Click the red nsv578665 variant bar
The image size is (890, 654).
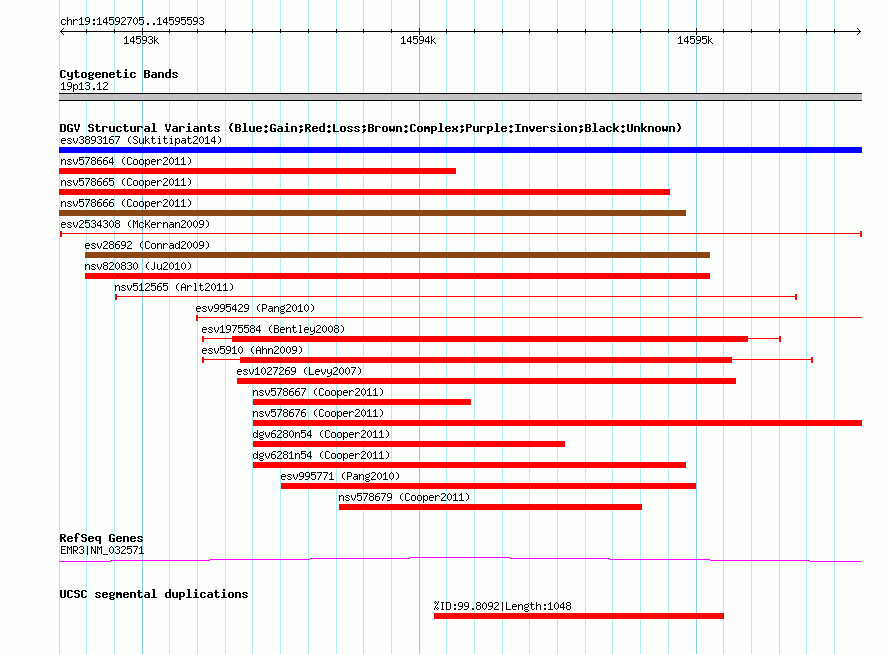pyautogui.click(x=364, y=192)
